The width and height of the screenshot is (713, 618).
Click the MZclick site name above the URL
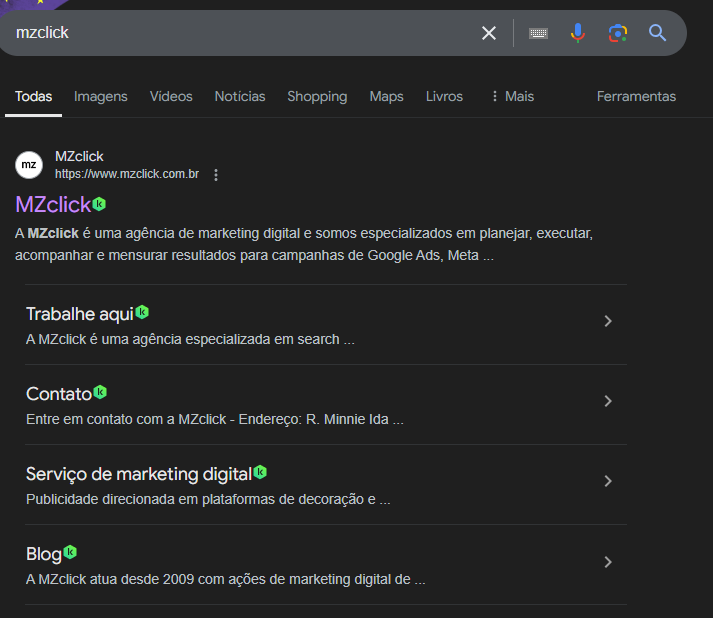click(79, 156)
